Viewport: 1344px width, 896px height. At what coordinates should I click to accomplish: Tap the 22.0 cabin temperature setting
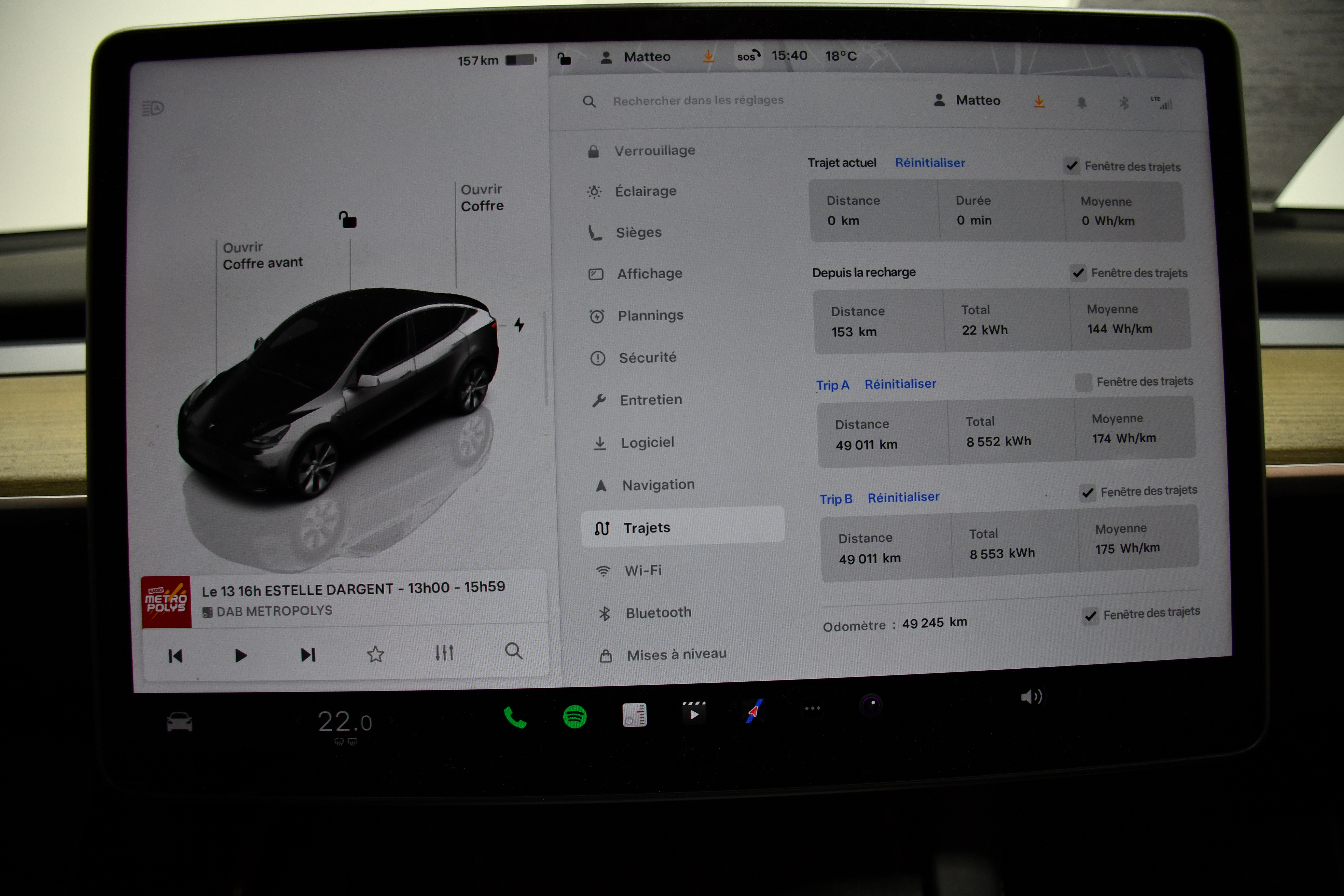coord(345,722)
